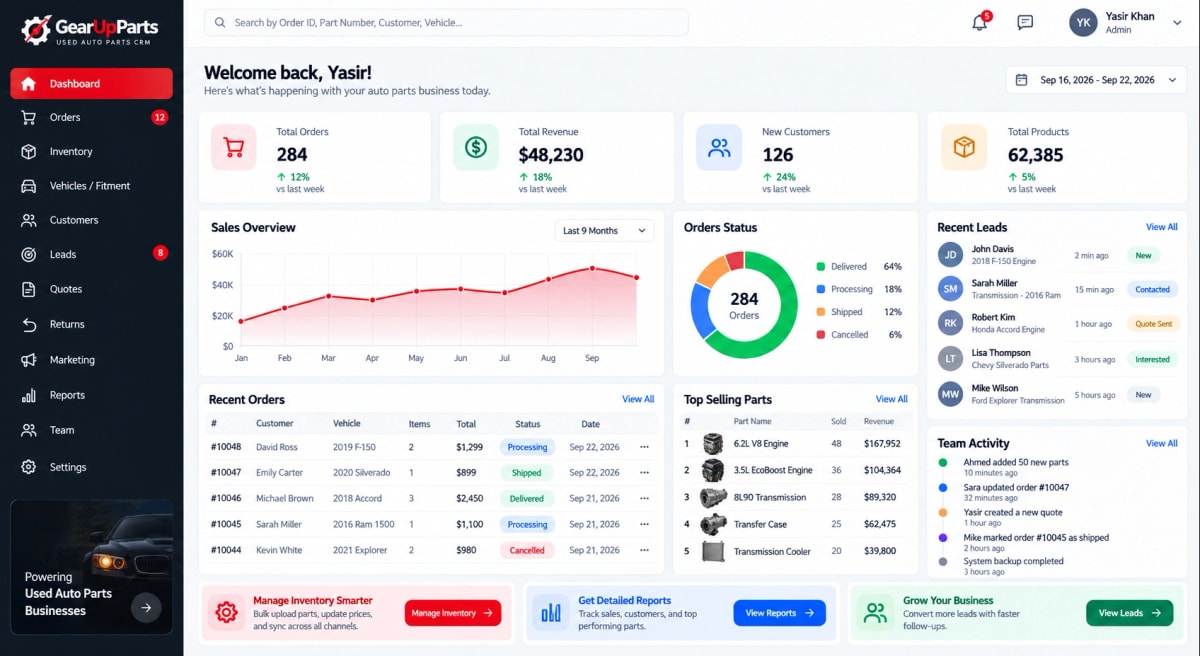Click the View Reports button
Viewport: 1200px width, 656px height.
click(780, 613)
